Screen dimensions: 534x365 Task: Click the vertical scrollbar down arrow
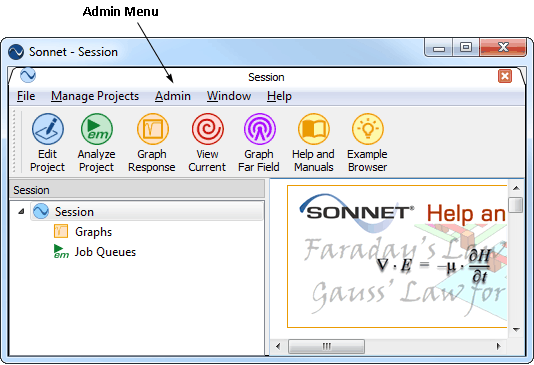(x=516, y=330)
